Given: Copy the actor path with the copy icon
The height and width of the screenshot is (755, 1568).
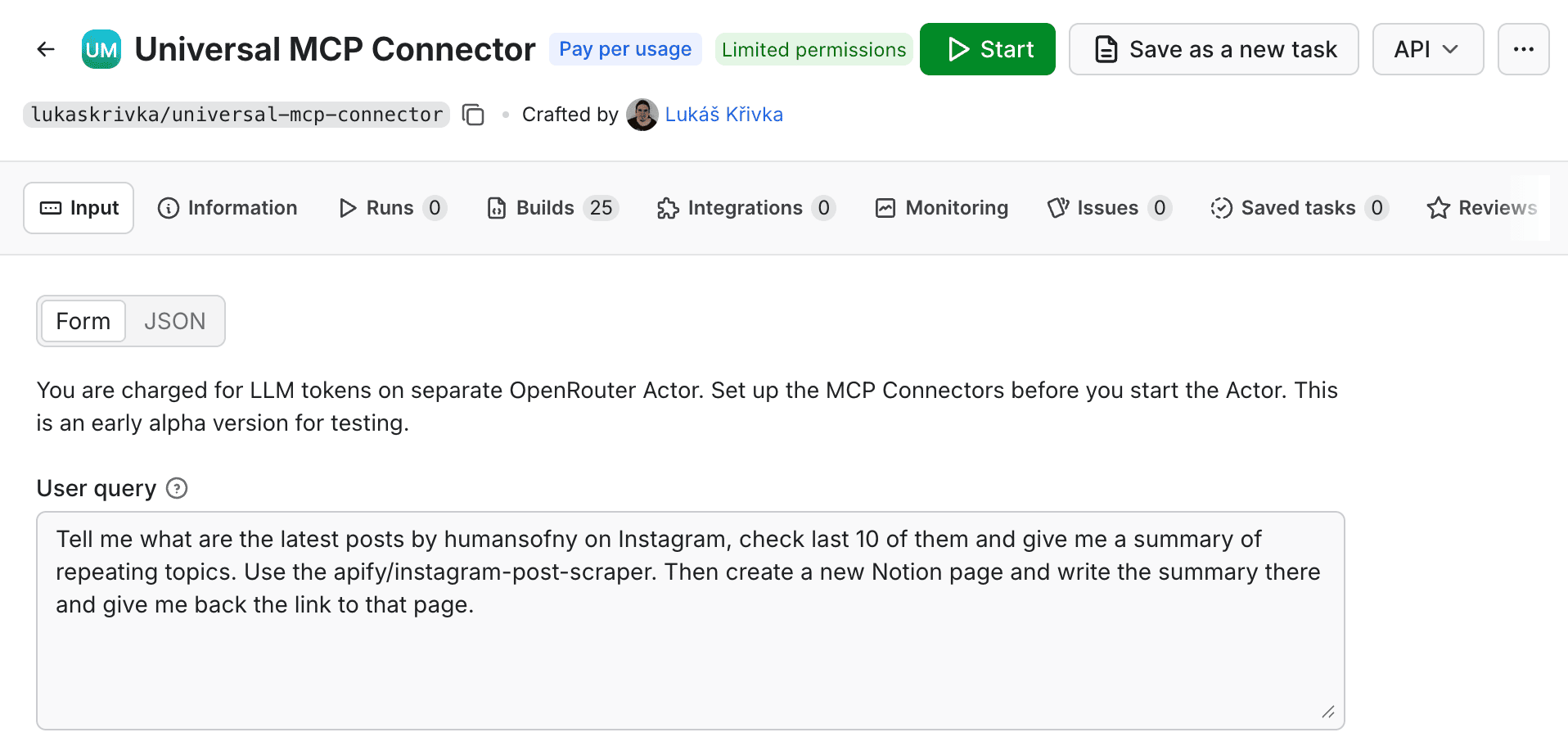Looking at the screenshot, I should click(x=473, y=115).
